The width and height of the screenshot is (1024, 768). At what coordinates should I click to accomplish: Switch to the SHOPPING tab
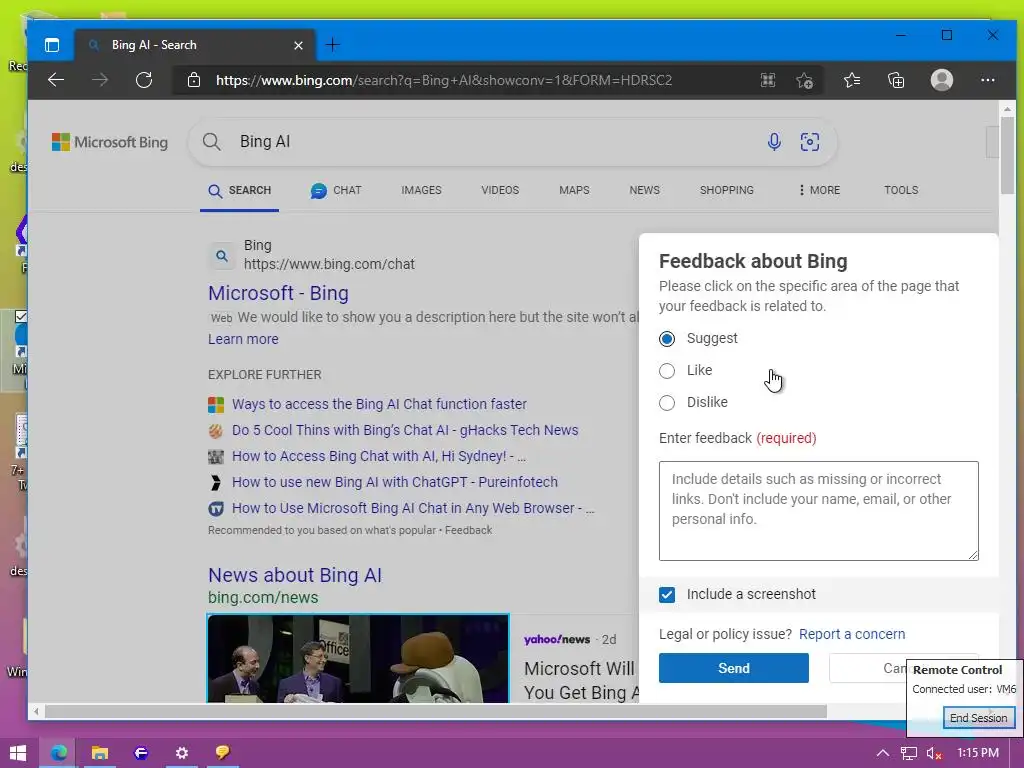pos(726,190)
